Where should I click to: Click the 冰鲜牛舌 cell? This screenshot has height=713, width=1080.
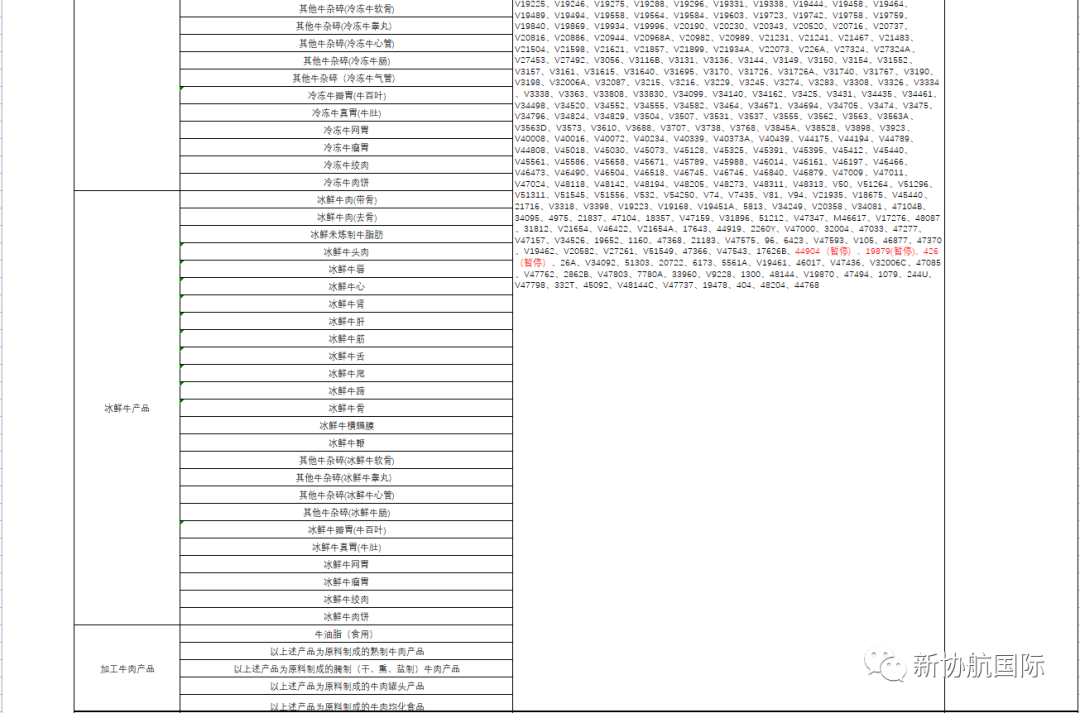pyautogui.click(x=346, y=356)
